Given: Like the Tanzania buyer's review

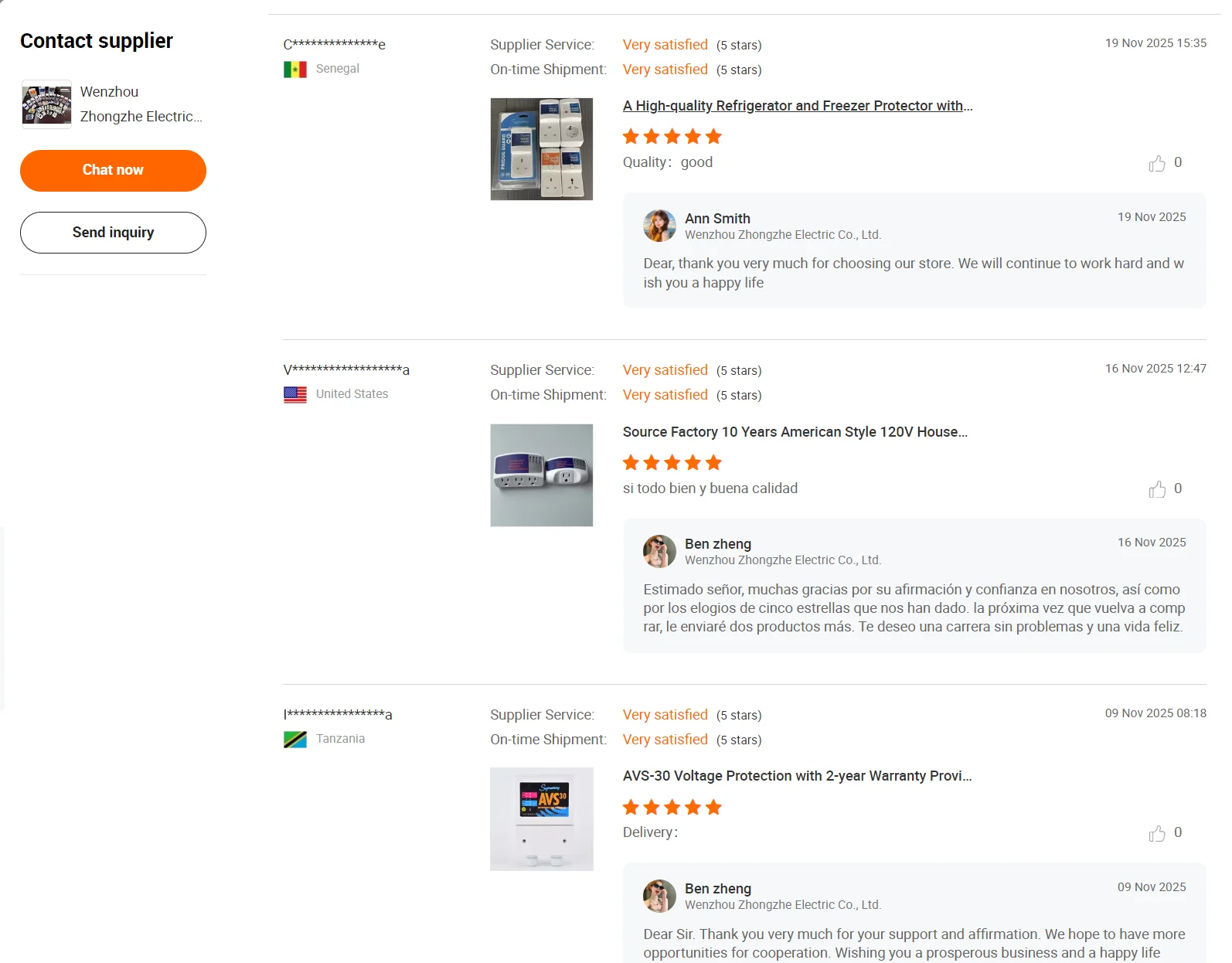Looking at the screenshot, I should pos(1157,833).
